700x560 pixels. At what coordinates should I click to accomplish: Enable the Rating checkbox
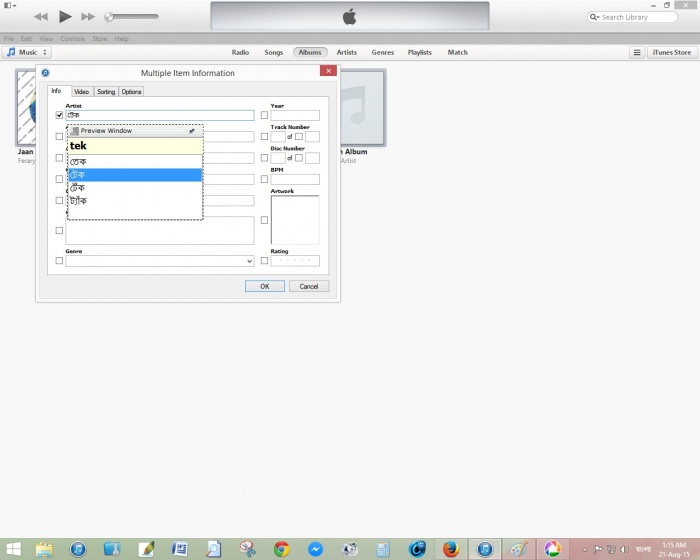tap(264, 260)
